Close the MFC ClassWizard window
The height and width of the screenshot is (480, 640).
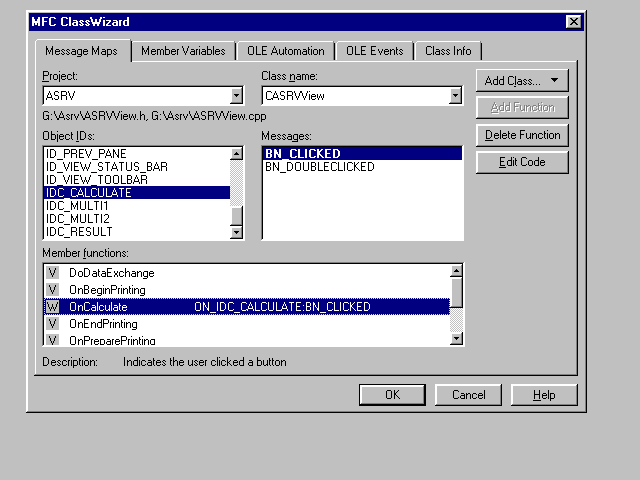(573, 22)
